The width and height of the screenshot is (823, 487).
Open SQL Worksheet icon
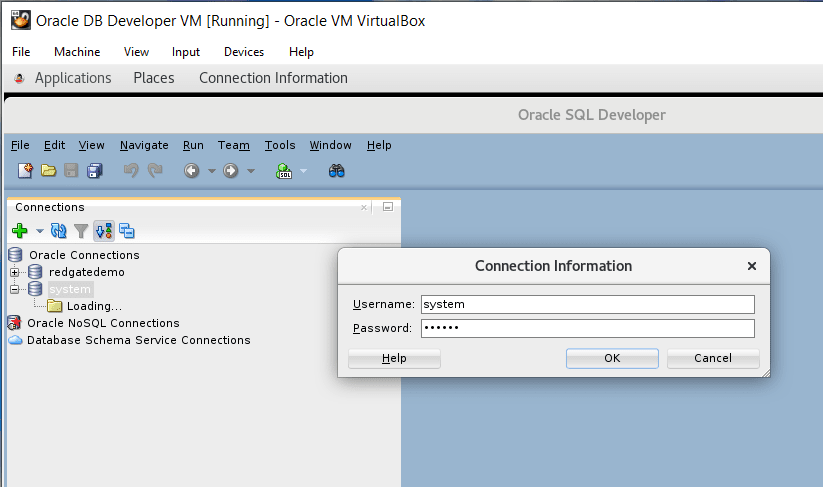[284, 171]
